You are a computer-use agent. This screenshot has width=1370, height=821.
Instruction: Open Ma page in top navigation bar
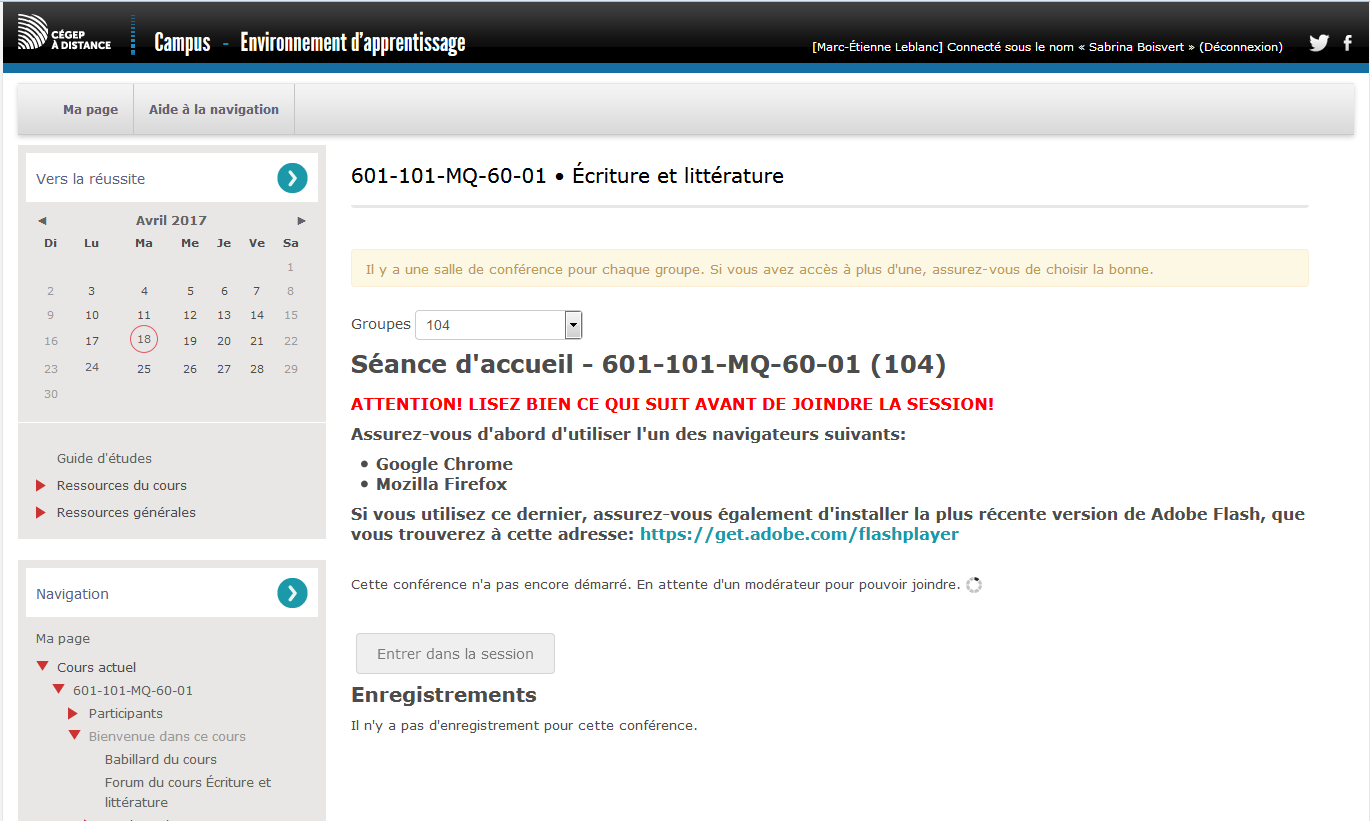pyautogui.click(x=90, y=110)
